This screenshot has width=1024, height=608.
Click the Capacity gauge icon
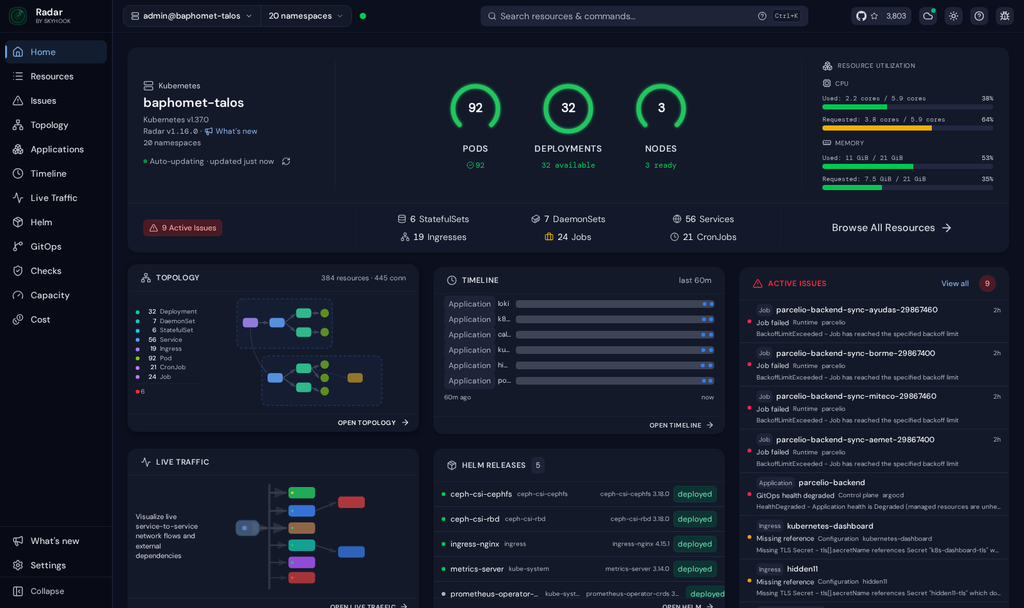click(18, 295)
